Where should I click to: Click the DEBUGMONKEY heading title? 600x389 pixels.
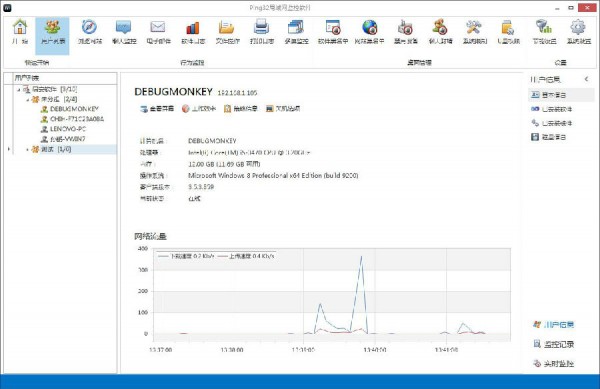[x=173, y=92]
